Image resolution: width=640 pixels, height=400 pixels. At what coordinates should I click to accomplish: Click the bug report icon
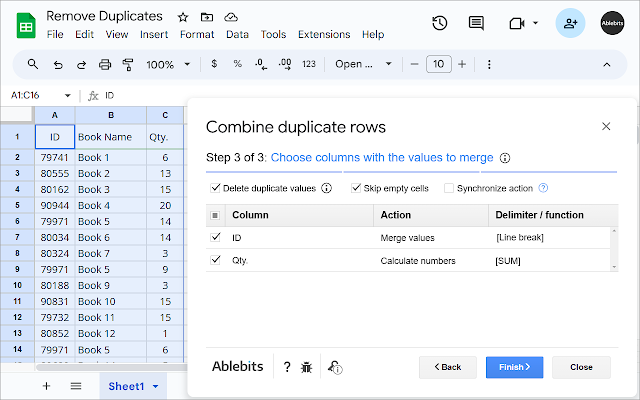[307, 367]
